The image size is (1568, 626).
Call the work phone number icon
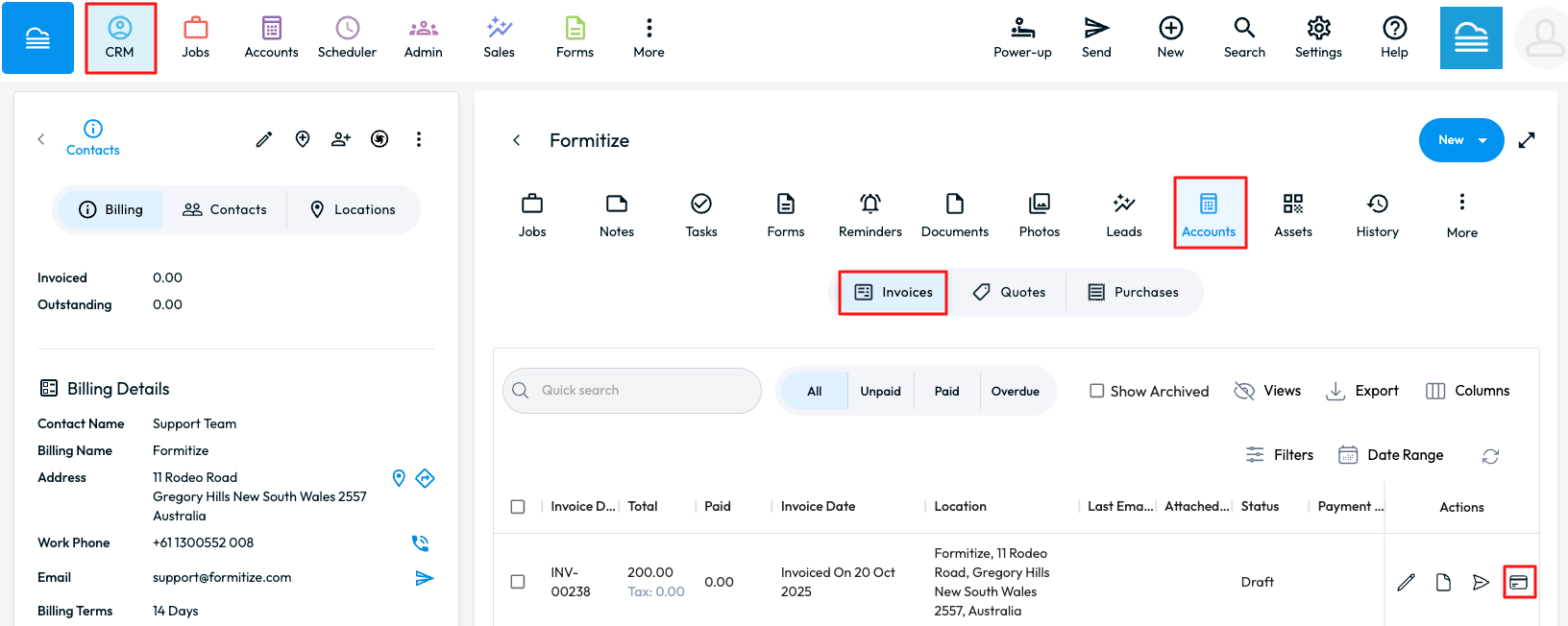420,542
